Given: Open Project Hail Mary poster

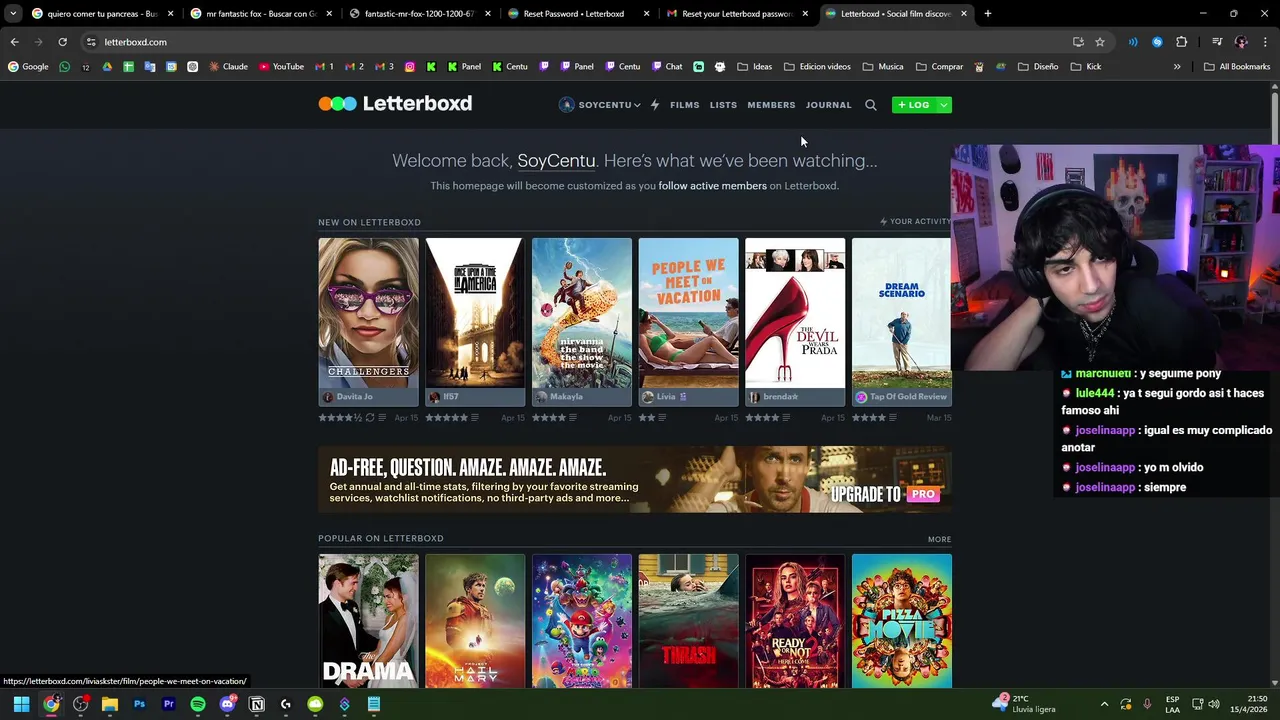Looking at the screenshot, I should (x=475, y=621).
